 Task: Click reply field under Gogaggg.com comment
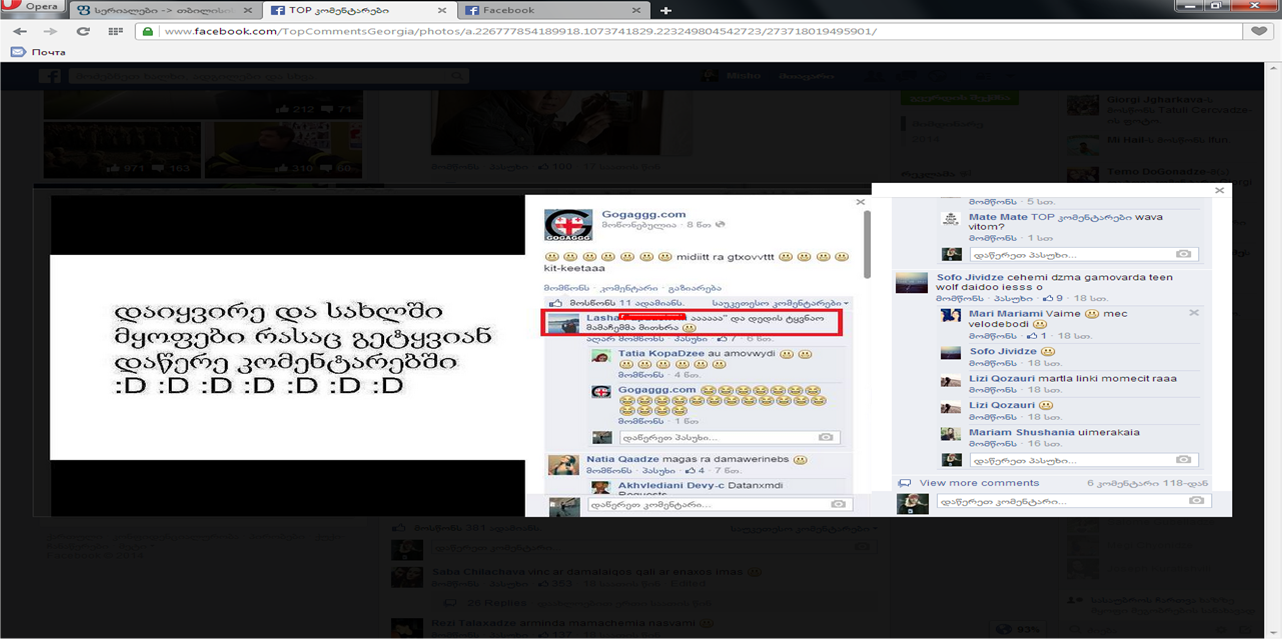[x=728, y=438]
